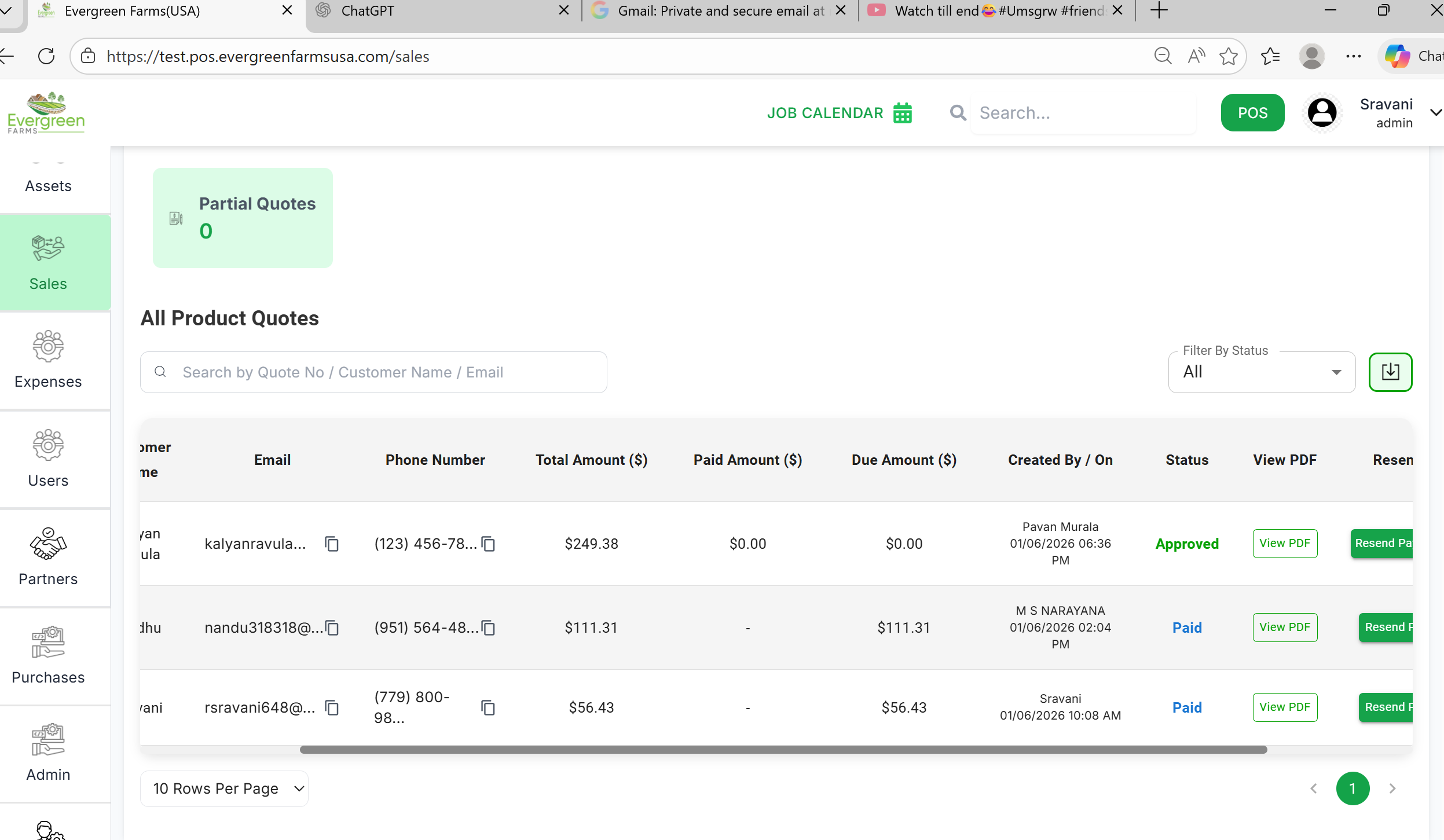Click the Job Calendar icon

point(902,113)
